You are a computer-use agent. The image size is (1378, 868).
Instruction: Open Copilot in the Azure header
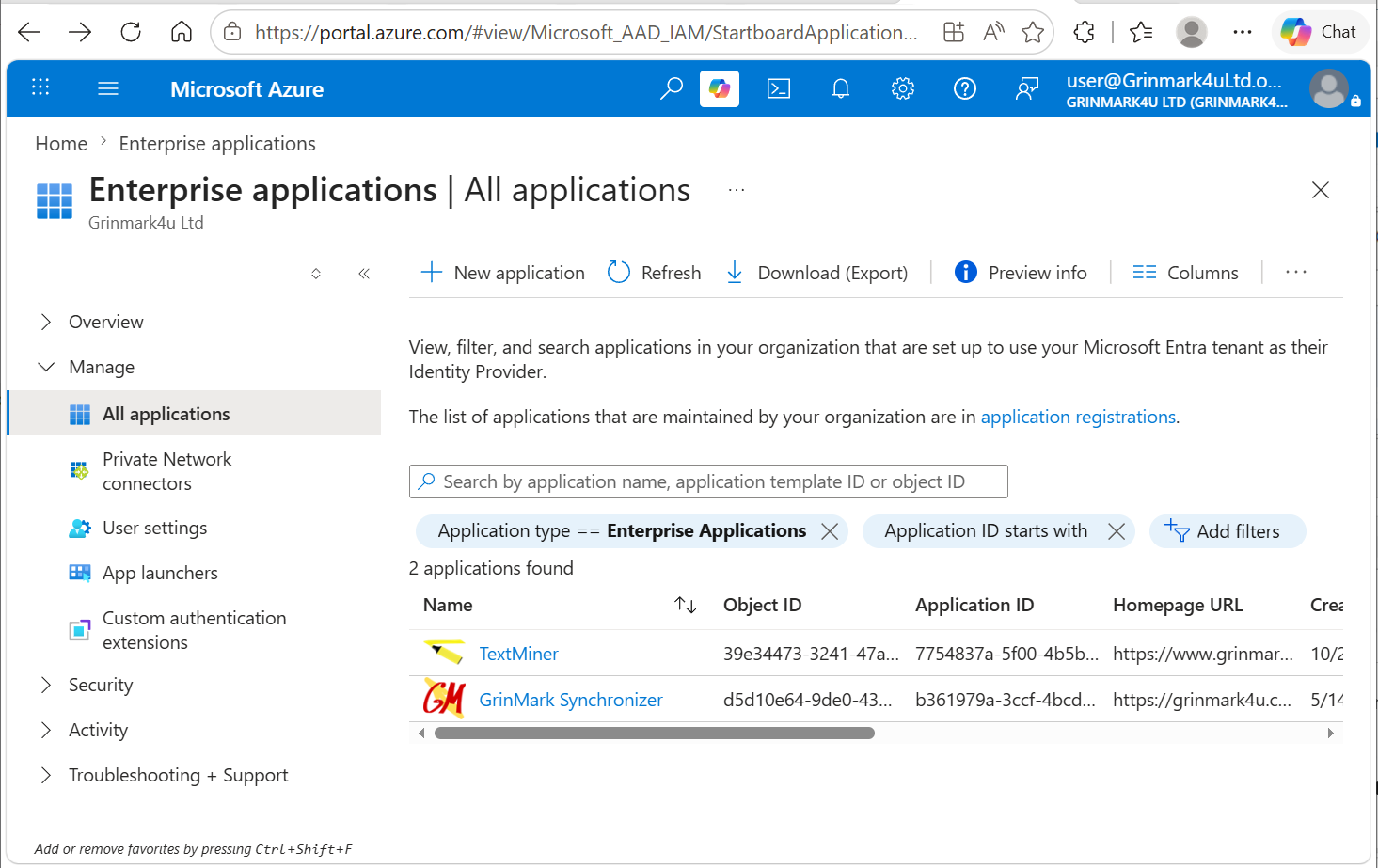coord(720,88)
